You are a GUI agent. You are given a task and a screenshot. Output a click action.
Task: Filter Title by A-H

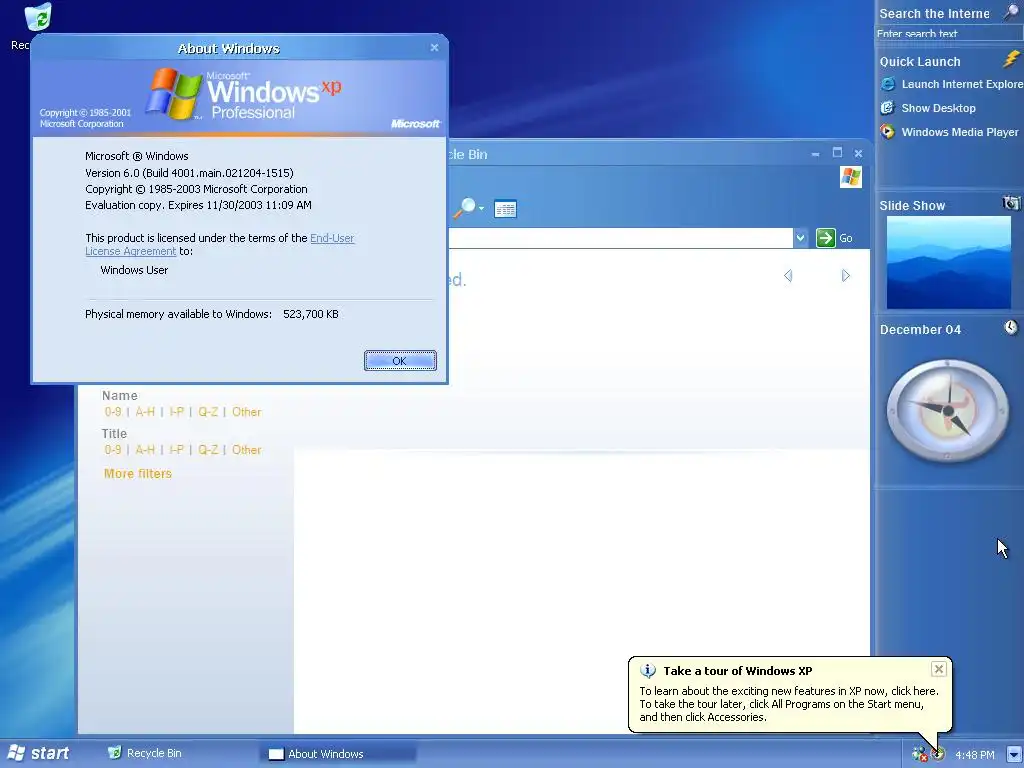coord(145,450)
